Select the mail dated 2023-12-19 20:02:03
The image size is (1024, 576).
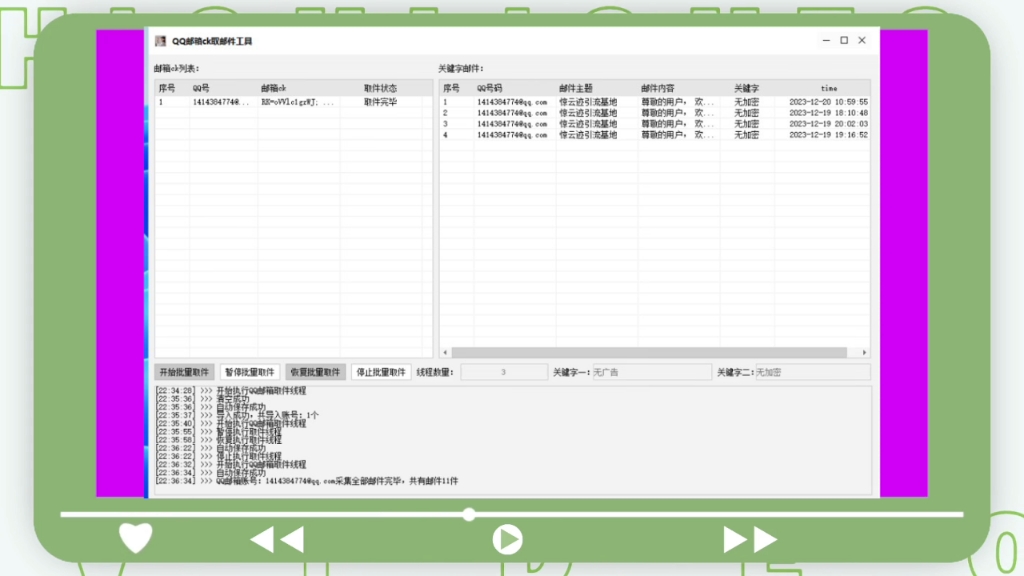(655, 124)
